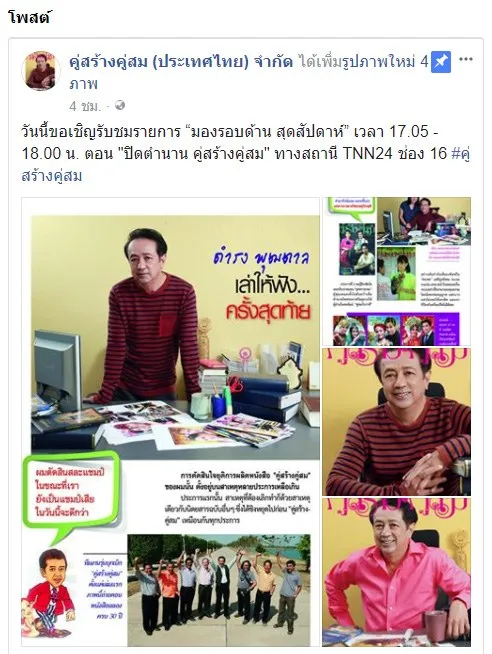Click the red ครั้งสุดท้าย headline text
492x654 pixels.
tap(268, 312)
